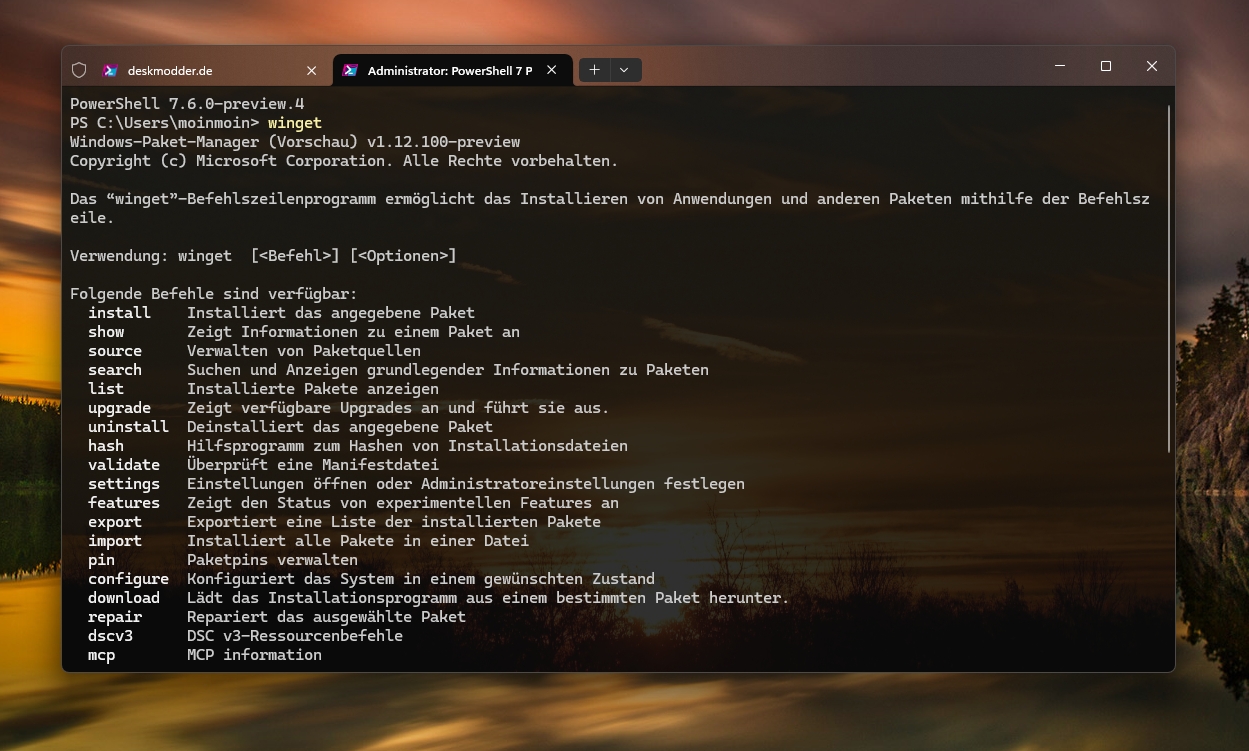Expand the new tab profile dropdown
Viewport: 1249px width, 751px height.
pos(624,70)
